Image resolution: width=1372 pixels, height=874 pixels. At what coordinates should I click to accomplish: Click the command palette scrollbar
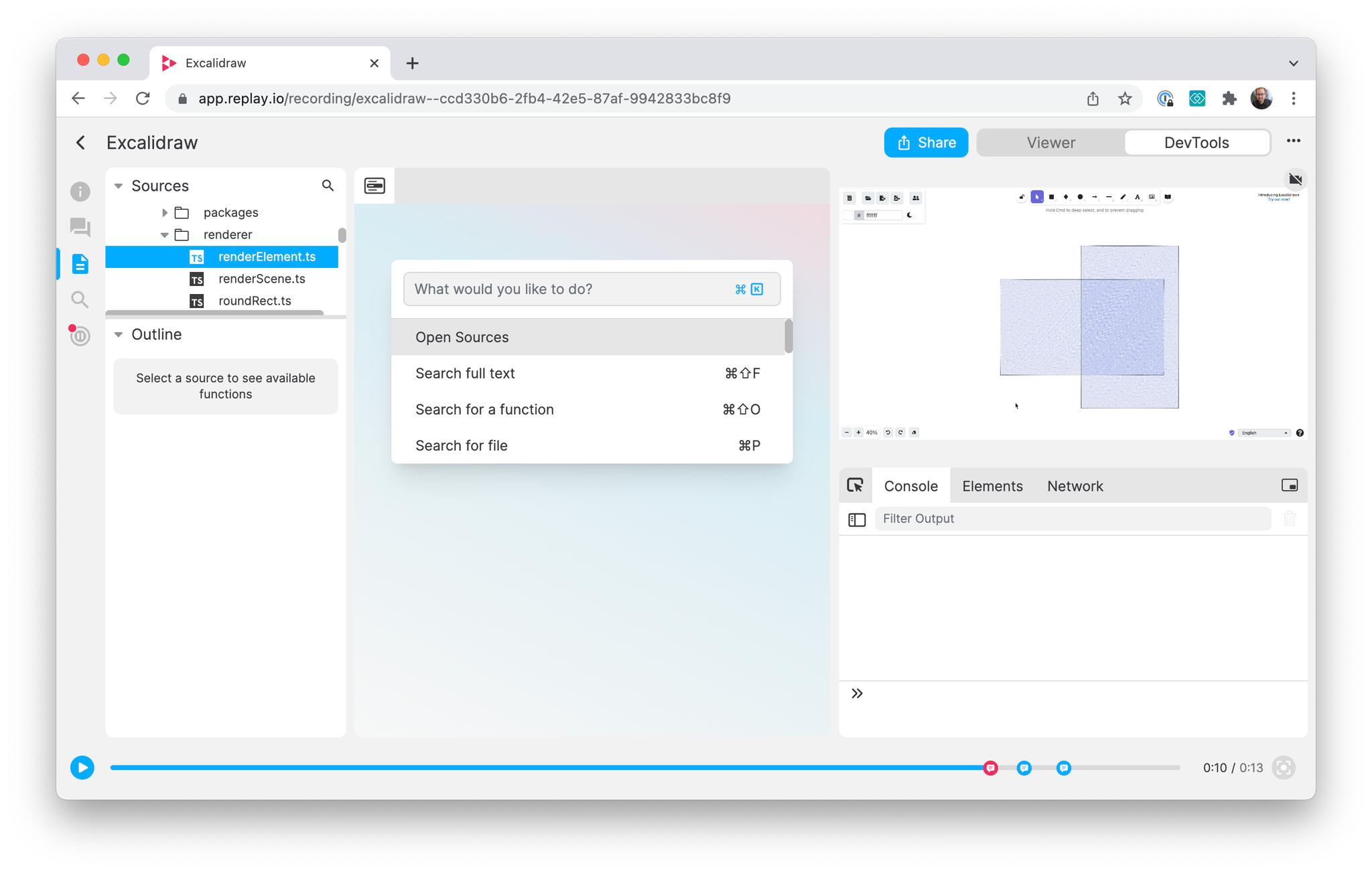[x=788, y=336]
